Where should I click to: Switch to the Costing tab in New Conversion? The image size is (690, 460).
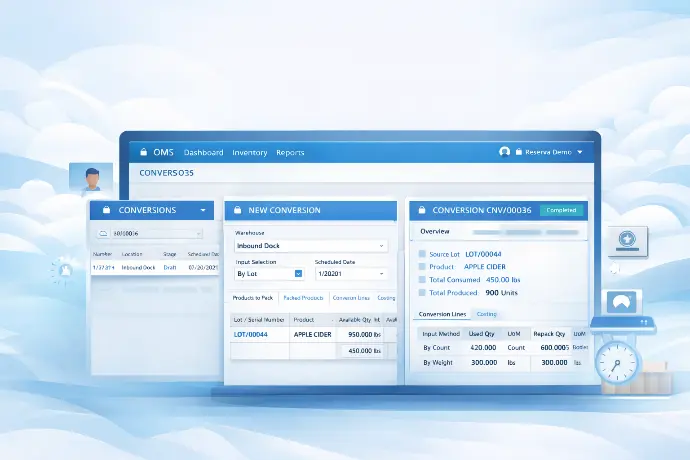(x=386, y=298)
